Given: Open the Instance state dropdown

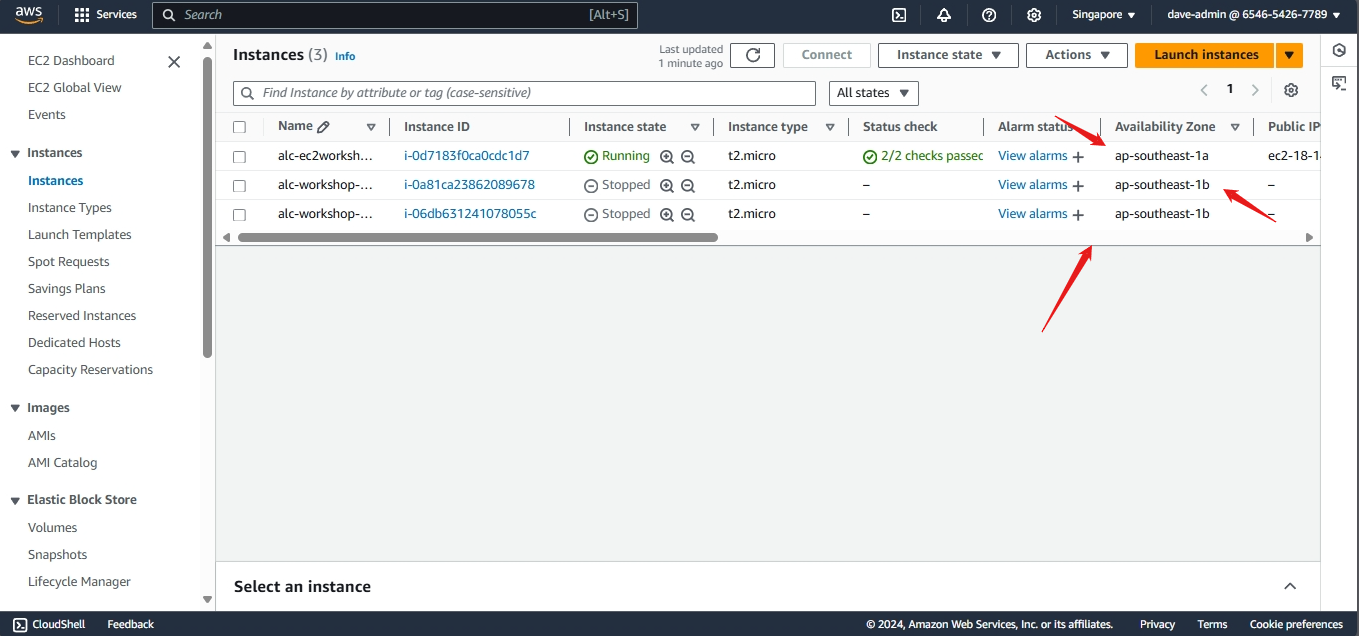Looking at the screenshot, I should click(947, 55).
